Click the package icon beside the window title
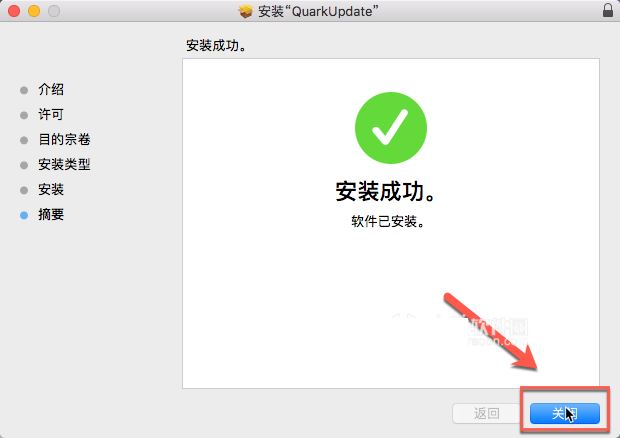The width and height of the screenshot is (620, 438). [246, 11]
